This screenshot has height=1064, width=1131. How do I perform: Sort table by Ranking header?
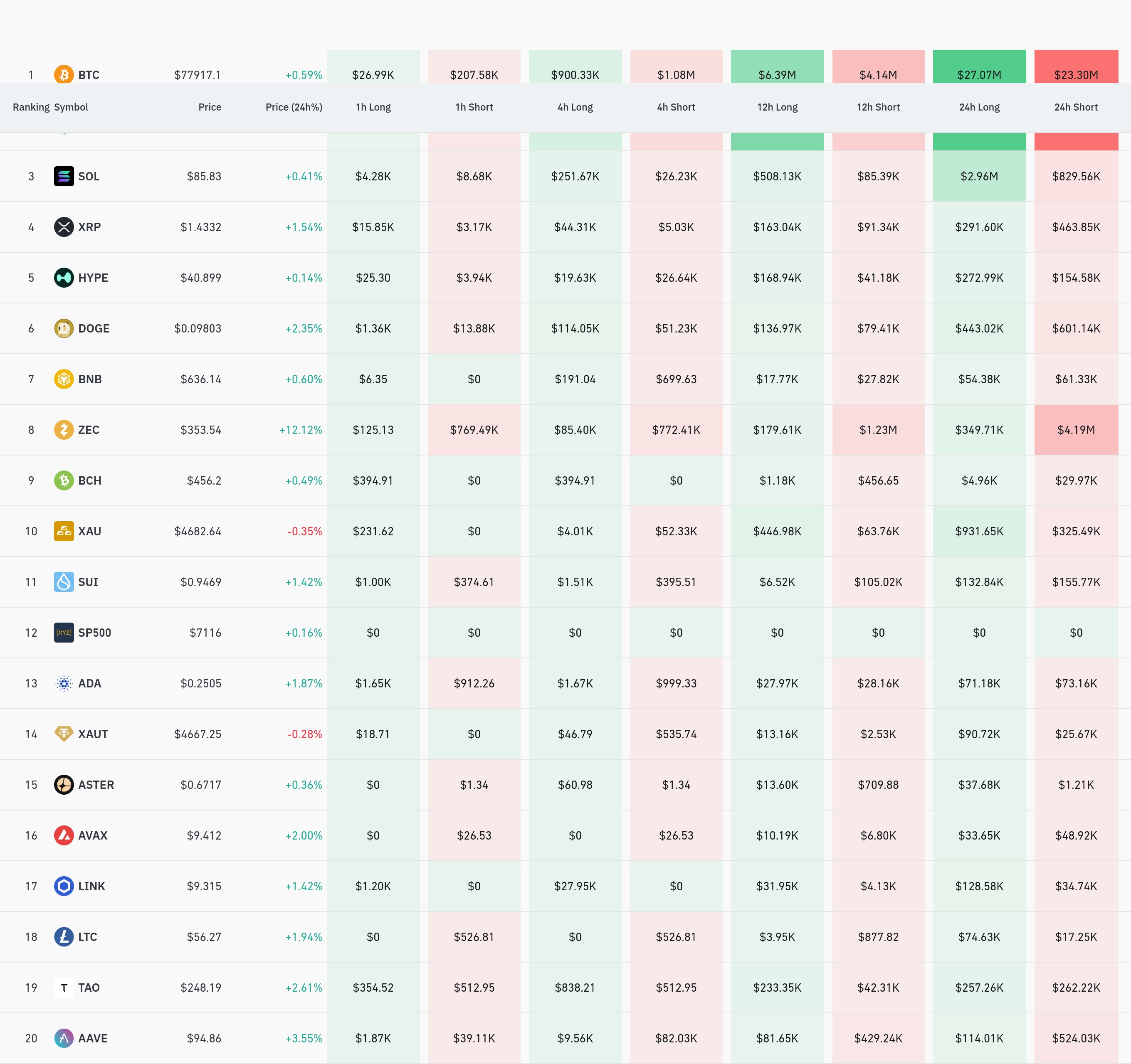(x=31, y=107)
